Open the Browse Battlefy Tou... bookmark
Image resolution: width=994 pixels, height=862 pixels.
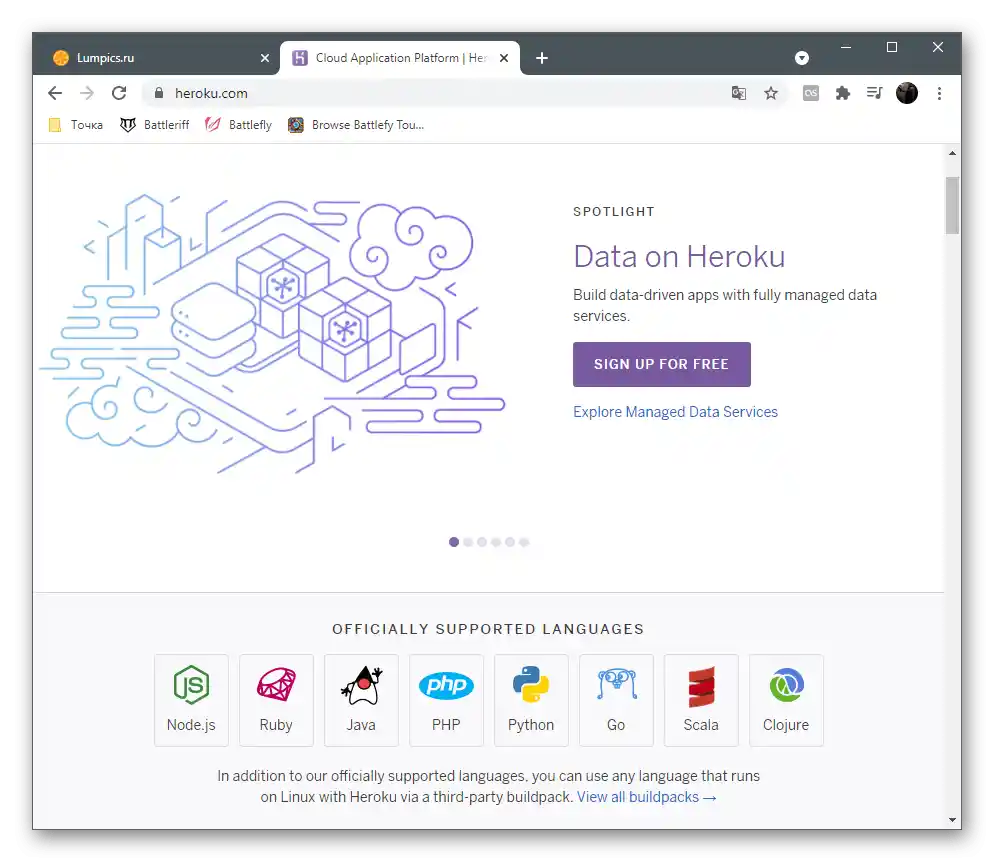click(356, 125)
